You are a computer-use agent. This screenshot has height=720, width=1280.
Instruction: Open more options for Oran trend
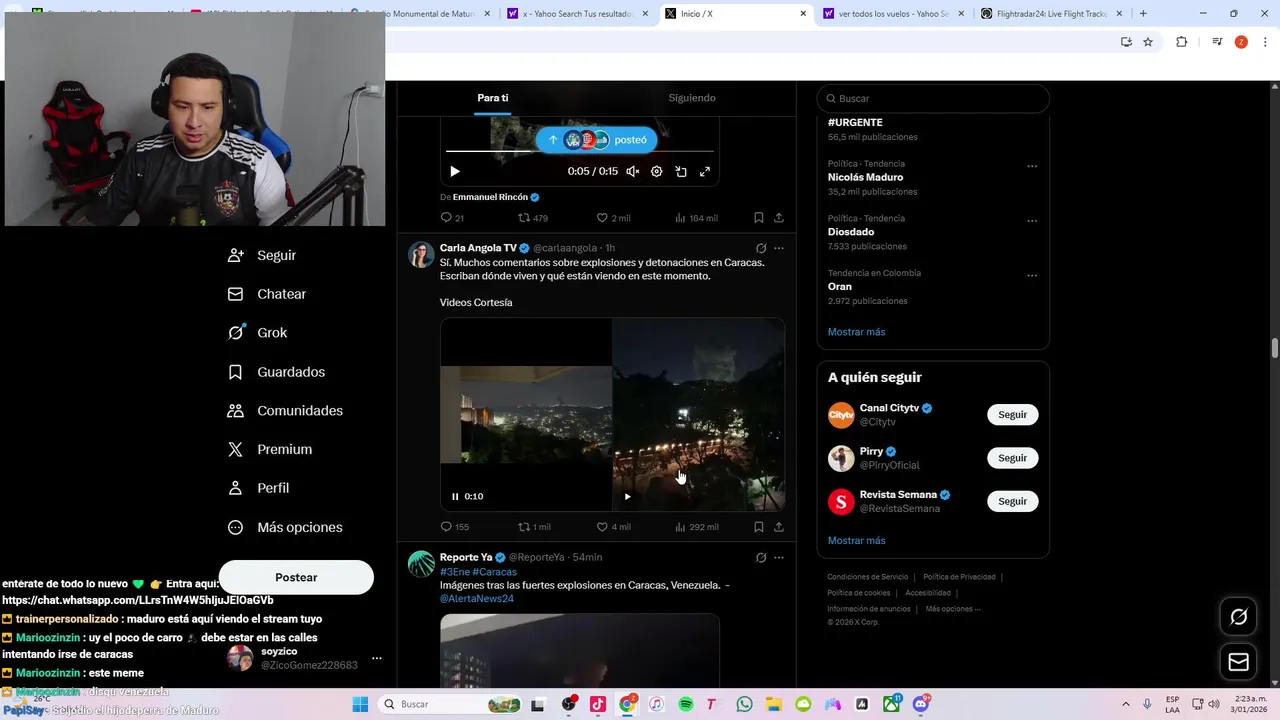[1032, 275]
